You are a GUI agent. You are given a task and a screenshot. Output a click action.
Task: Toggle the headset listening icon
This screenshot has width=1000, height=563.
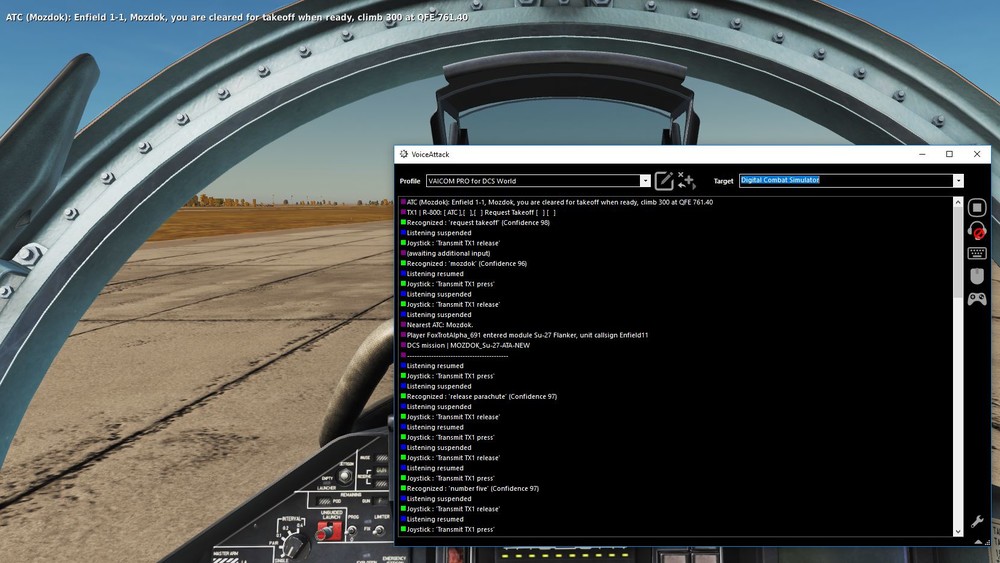(976, 230)
